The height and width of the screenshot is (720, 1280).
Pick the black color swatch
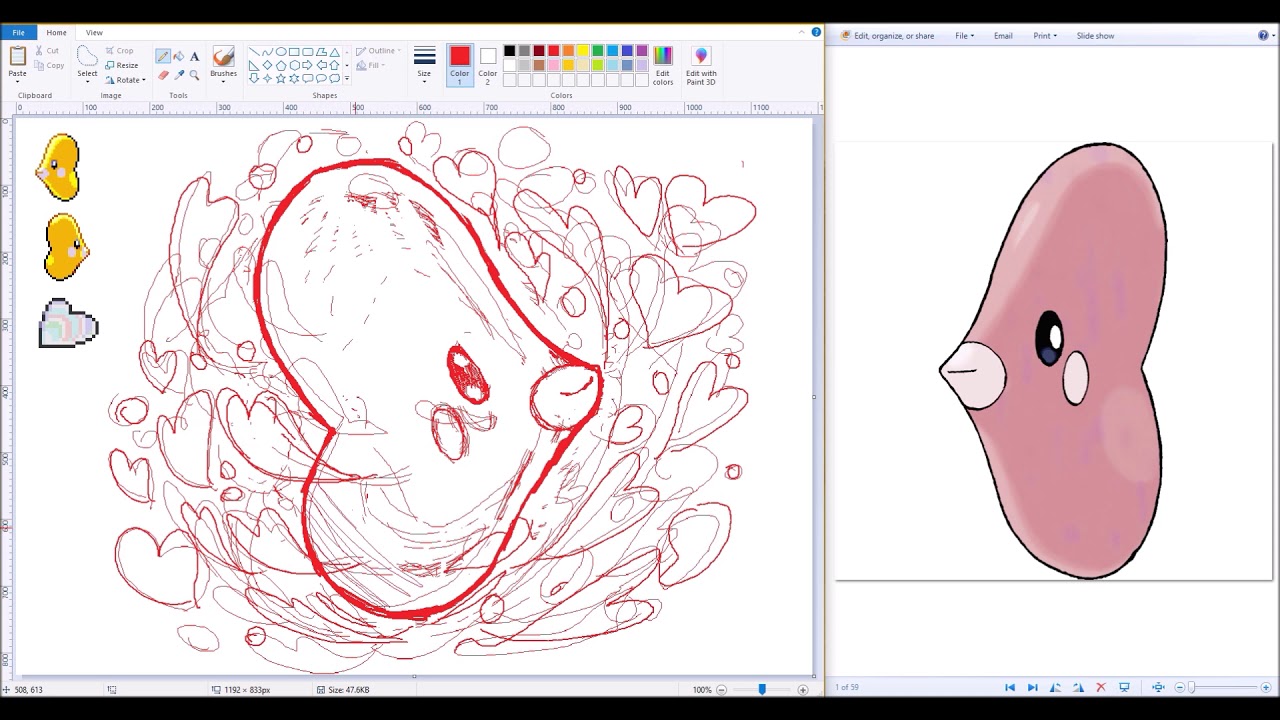(x=509, y=51)
